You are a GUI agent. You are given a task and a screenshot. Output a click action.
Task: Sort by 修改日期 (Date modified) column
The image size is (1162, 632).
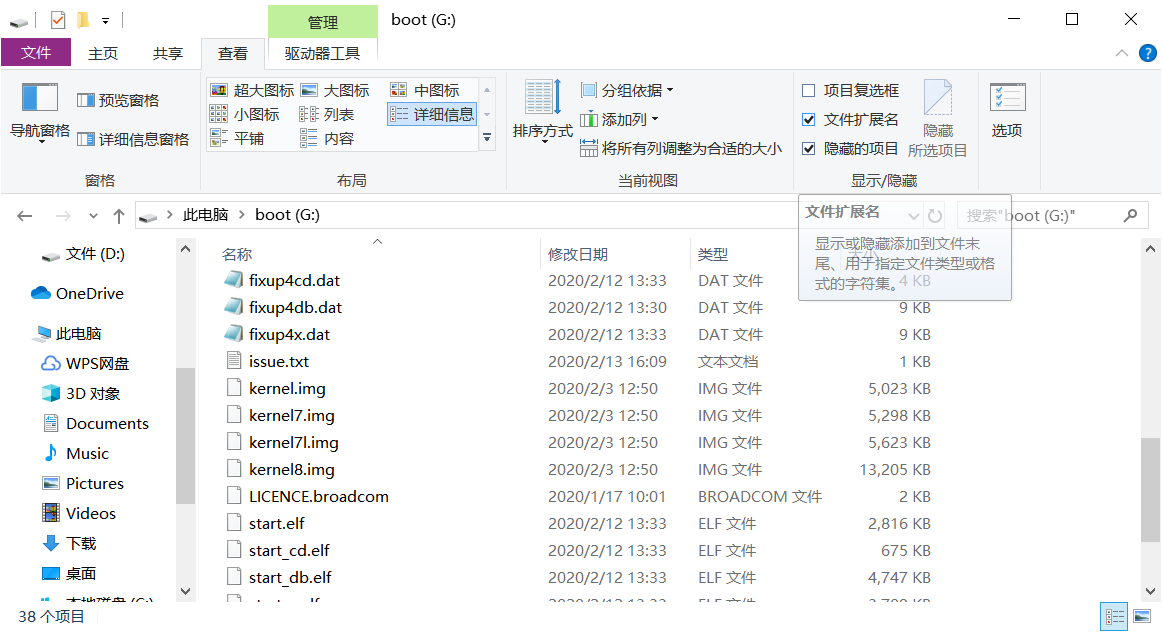point(578,254)
